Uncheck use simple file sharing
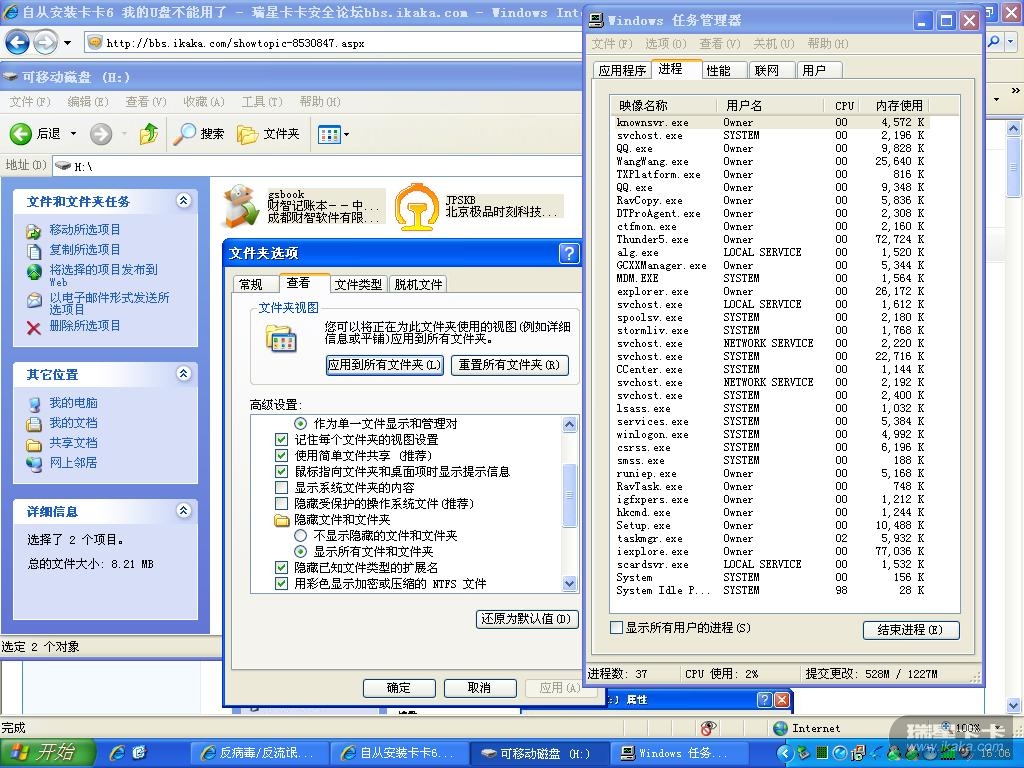Screen dimensions: 1024x768 click(281, 455)
